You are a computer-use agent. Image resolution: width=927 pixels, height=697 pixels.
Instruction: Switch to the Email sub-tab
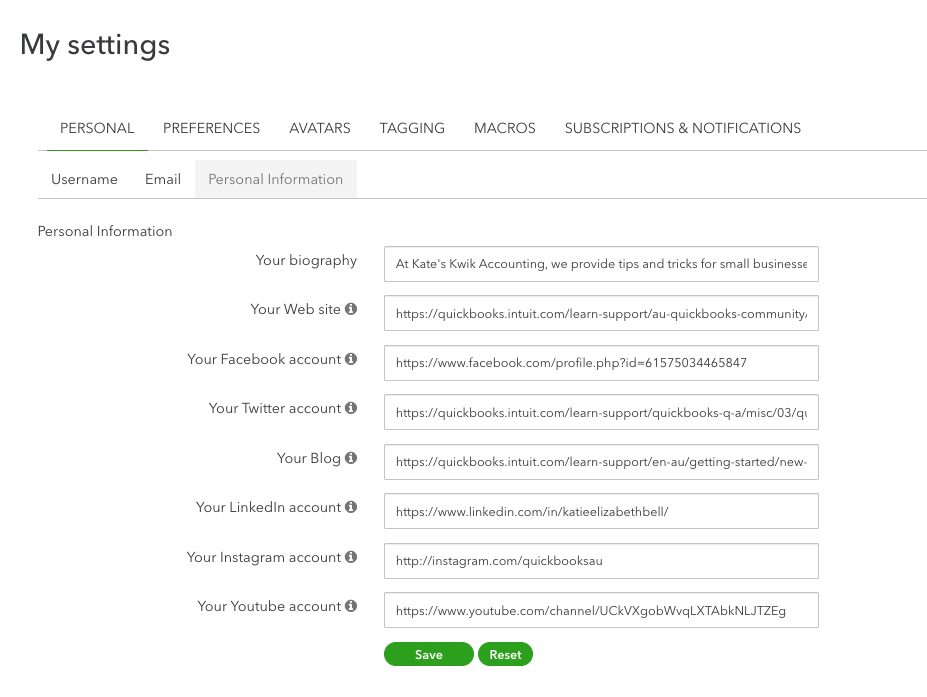pyautogui.click(x=163, y=179)
